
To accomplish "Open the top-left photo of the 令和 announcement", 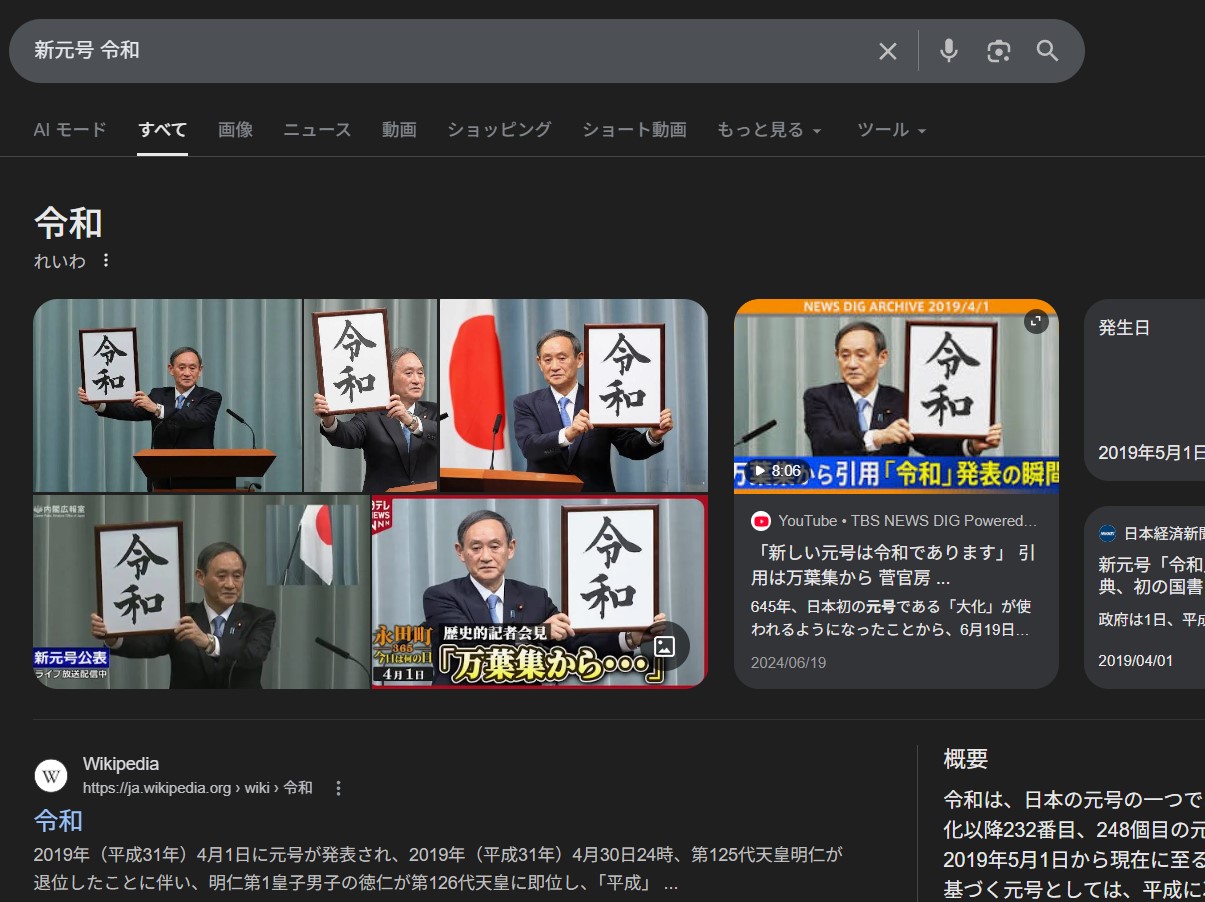I will pos(167,395).
